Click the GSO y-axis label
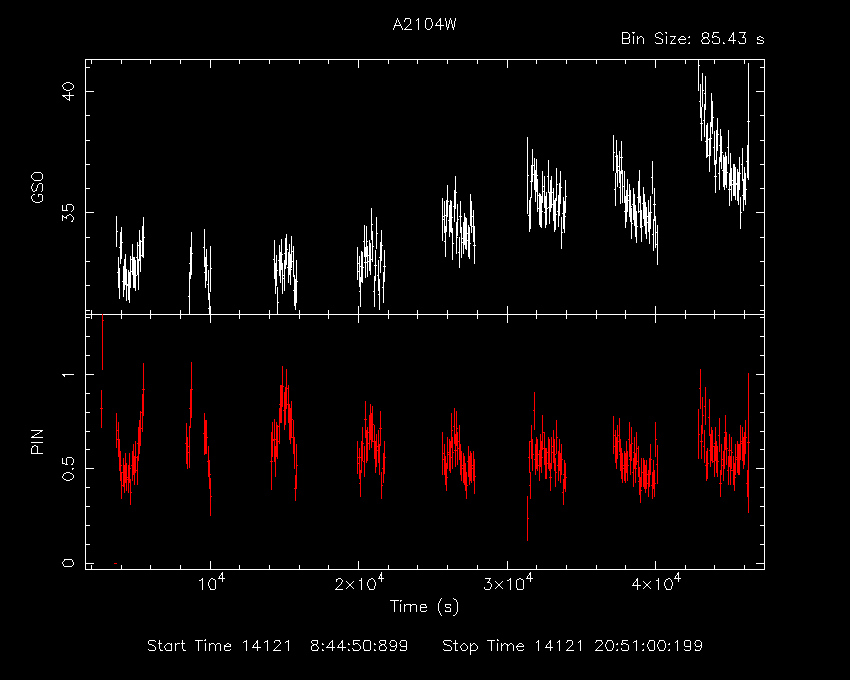 [37, 188]
